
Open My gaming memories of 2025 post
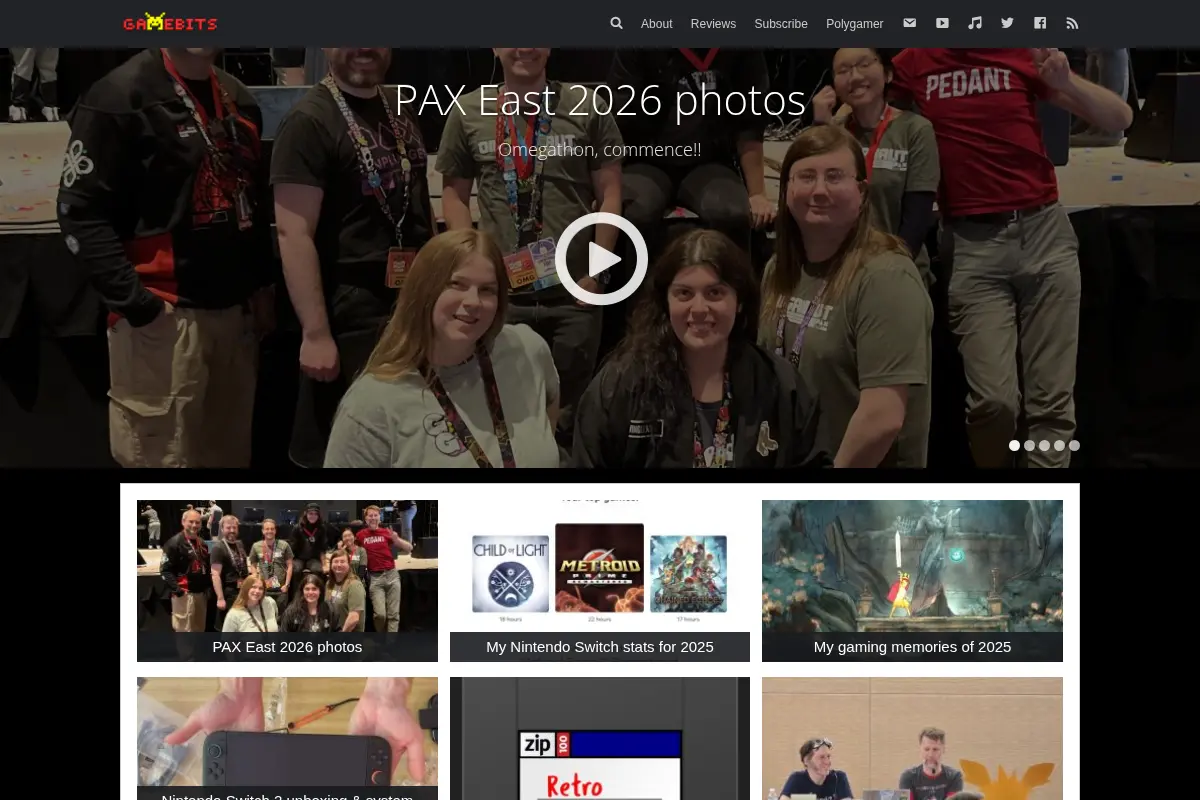coord(912,581)
